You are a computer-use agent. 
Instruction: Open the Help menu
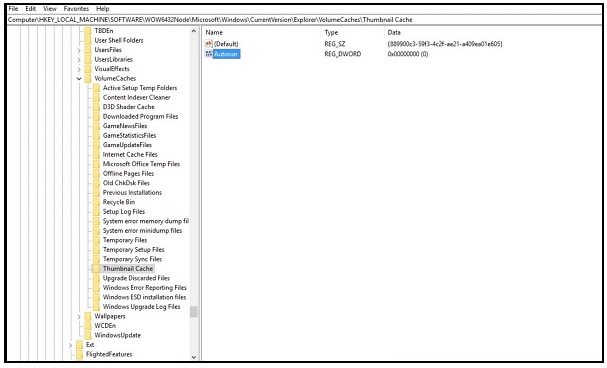tap(103, 9)
